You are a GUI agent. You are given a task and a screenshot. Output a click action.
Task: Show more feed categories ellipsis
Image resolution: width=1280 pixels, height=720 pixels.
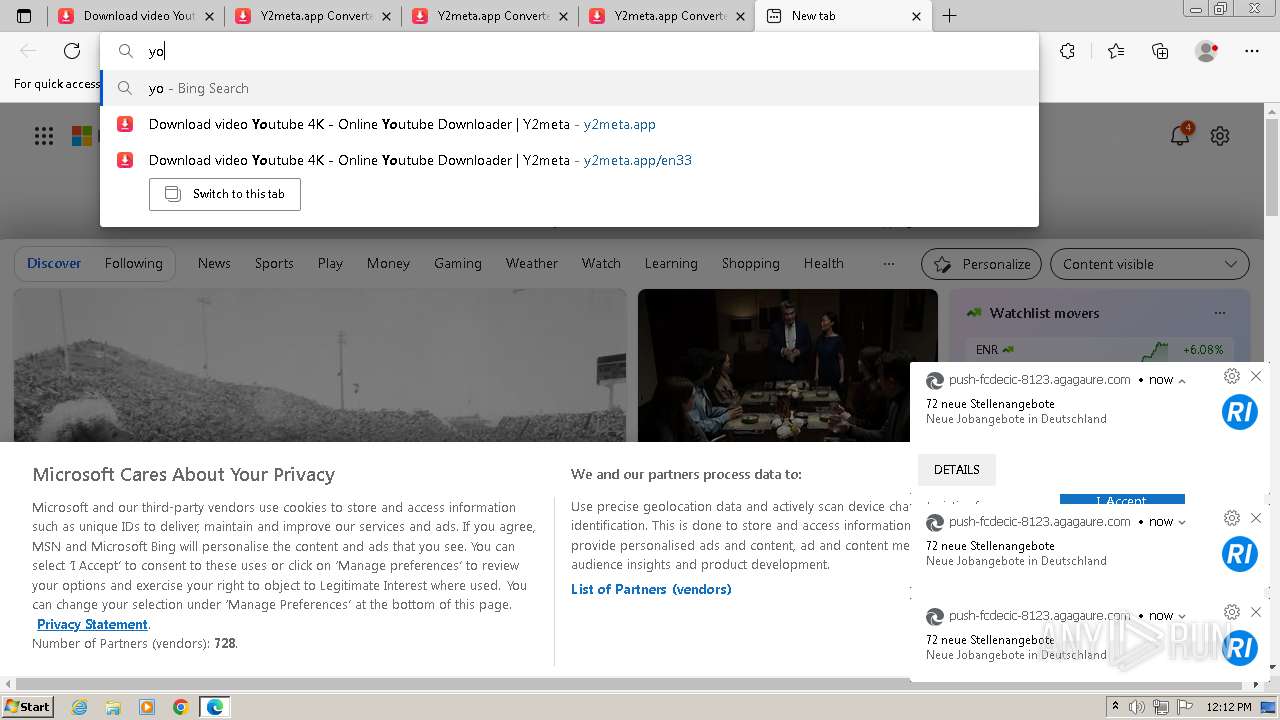(x=889, y=264)
